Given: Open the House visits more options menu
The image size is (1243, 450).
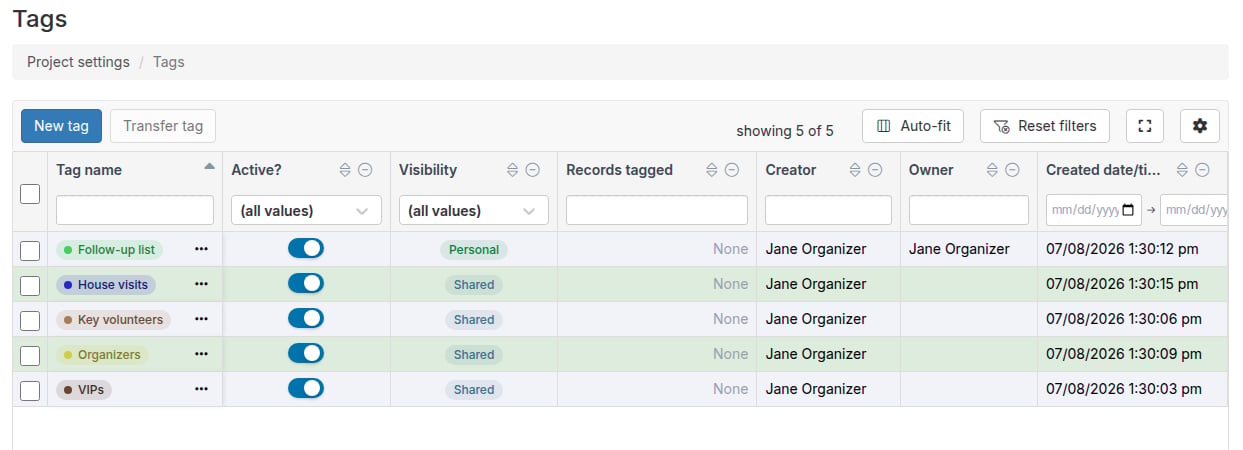Looking at the screenshot, I should pos(202,284).
